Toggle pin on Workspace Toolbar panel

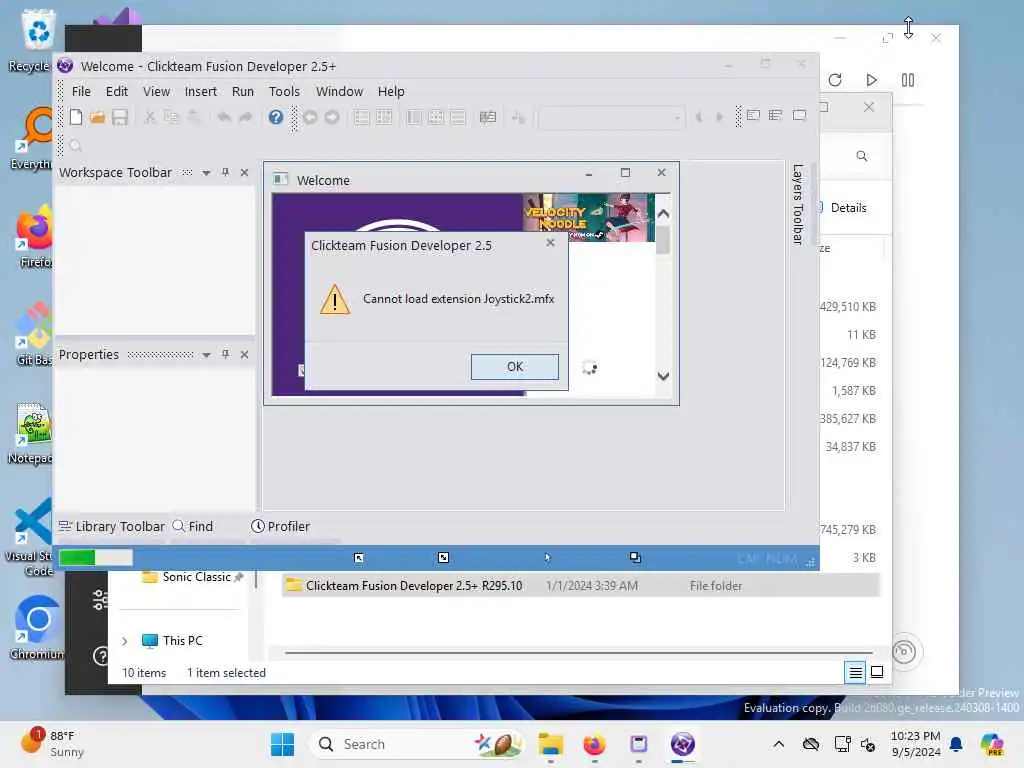pyautogui.click(x=225, y=172)
